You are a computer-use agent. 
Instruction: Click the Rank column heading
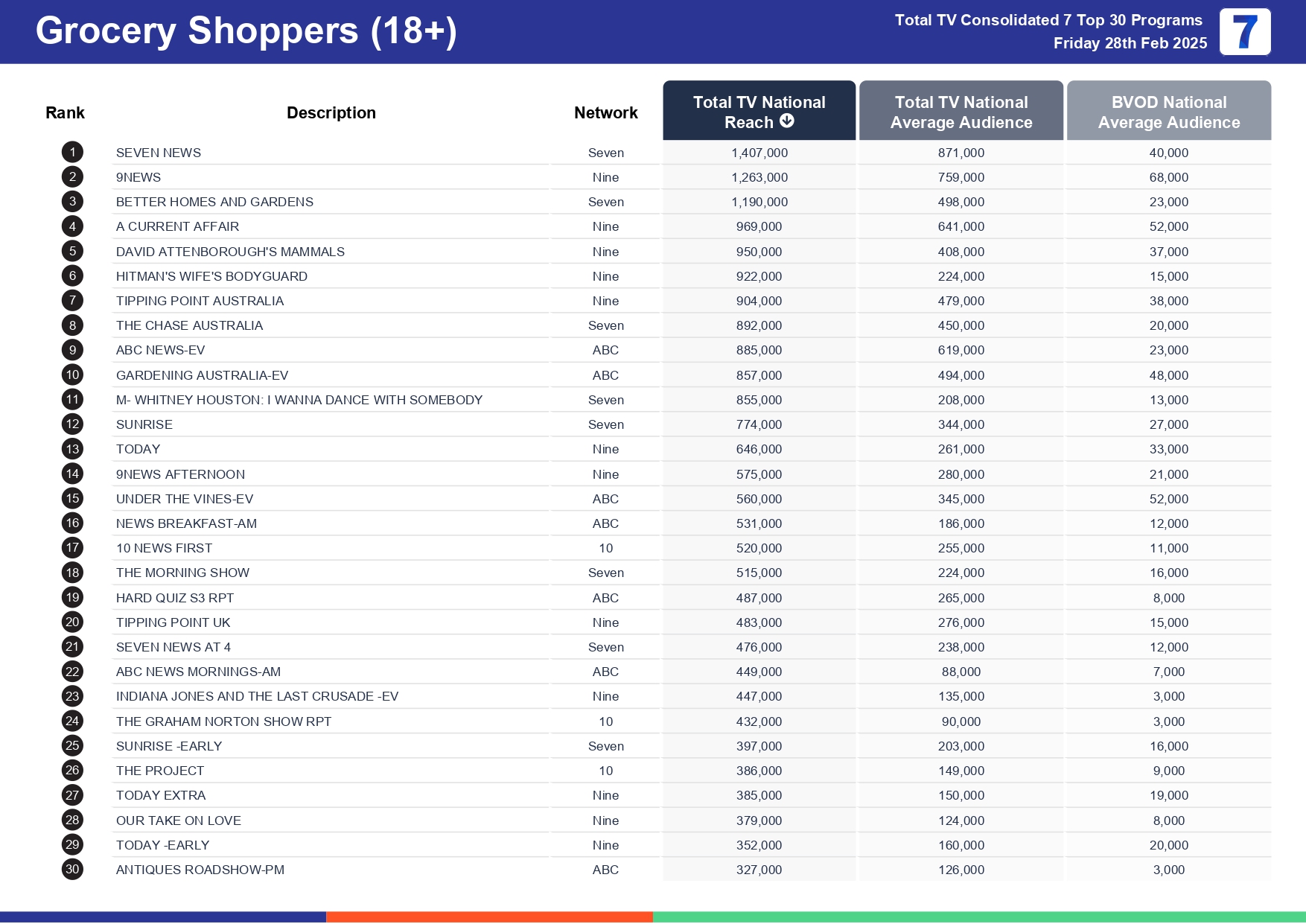tap(65, 113)
